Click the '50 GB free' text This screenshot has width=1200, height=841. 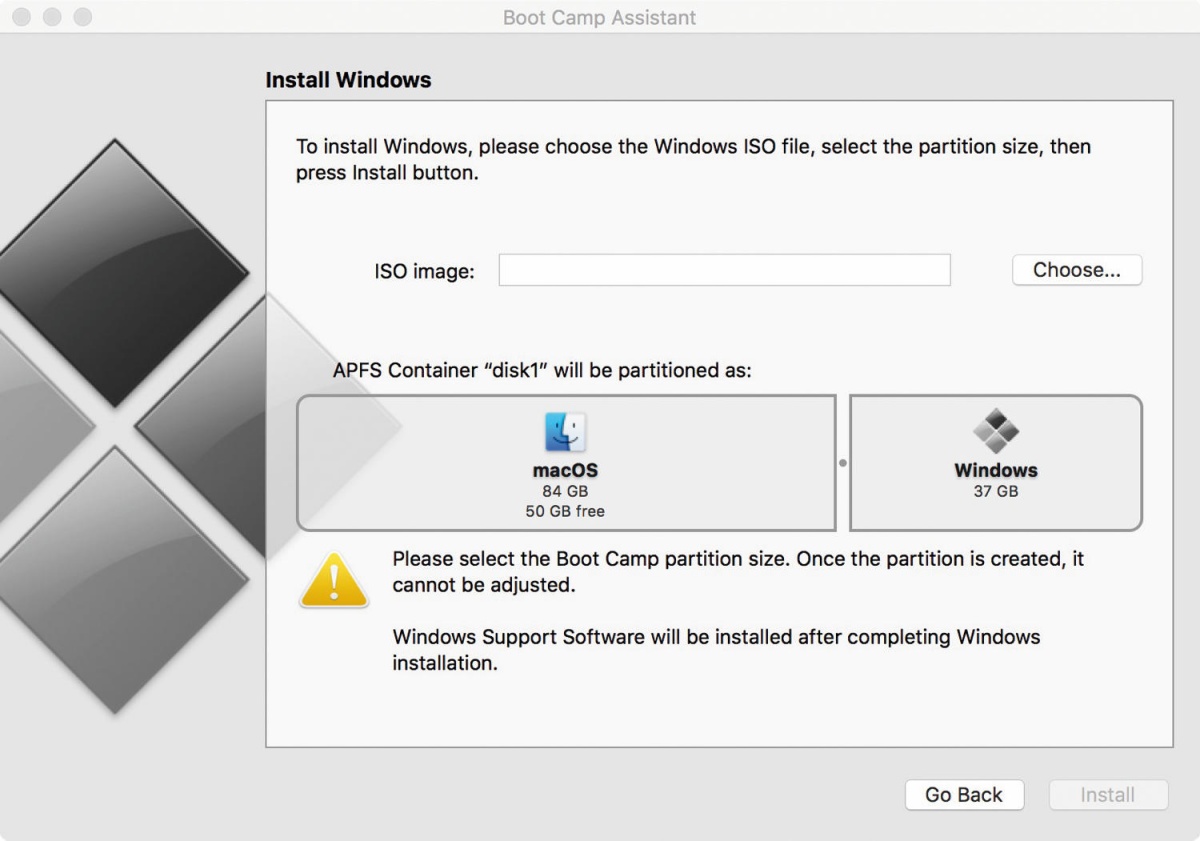[565, 511]
